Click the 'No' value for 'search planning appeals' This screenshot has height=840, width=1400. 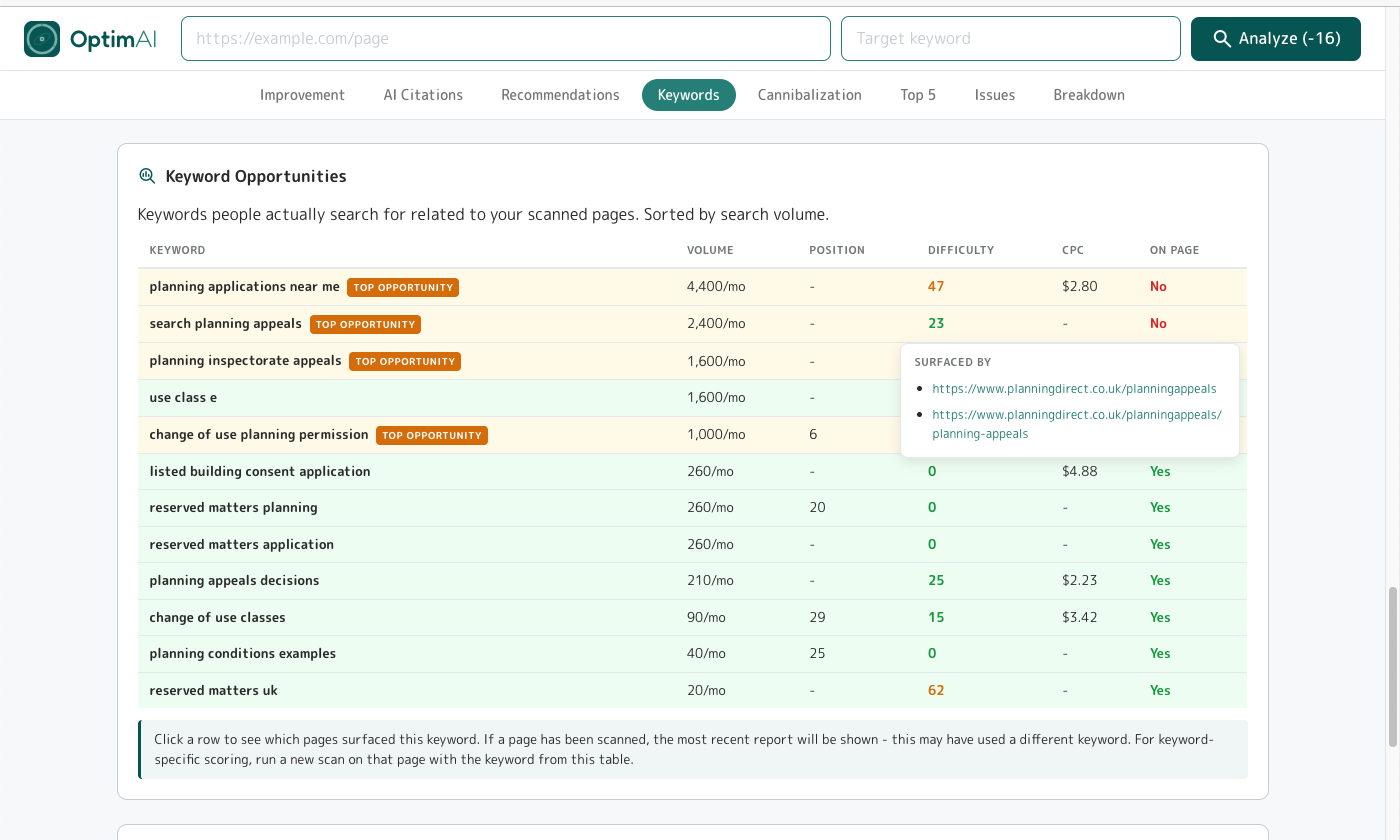(x=1158, y=324)
